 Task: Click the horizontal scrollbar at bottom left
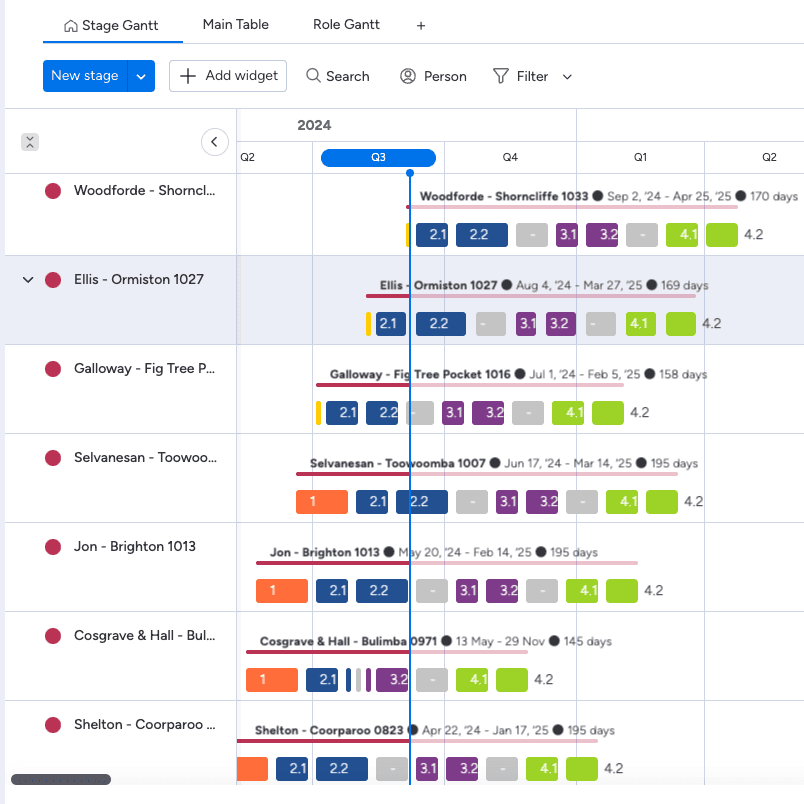[60, 778]
